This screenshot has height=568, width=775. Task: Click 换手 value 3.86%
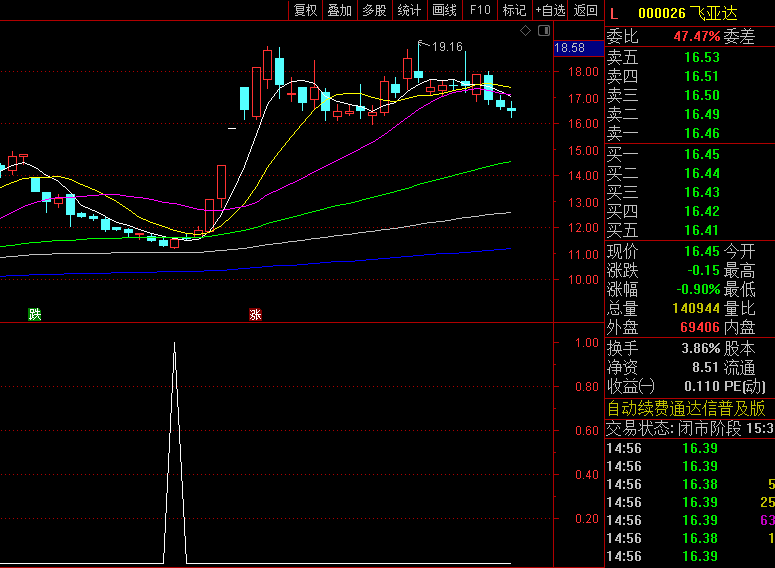(x=701, y=349)
